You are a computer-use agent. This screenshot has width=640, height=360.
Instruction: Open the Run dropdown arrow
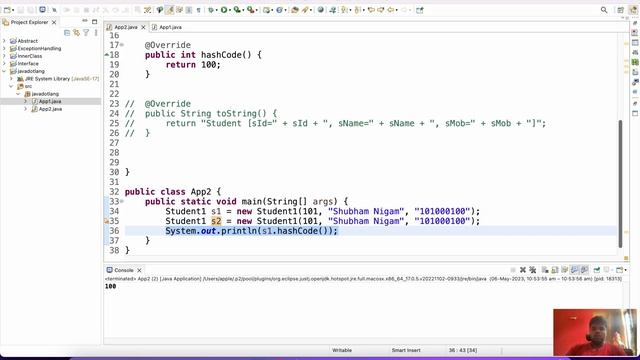pyautogui.click(x=229, y=10)
